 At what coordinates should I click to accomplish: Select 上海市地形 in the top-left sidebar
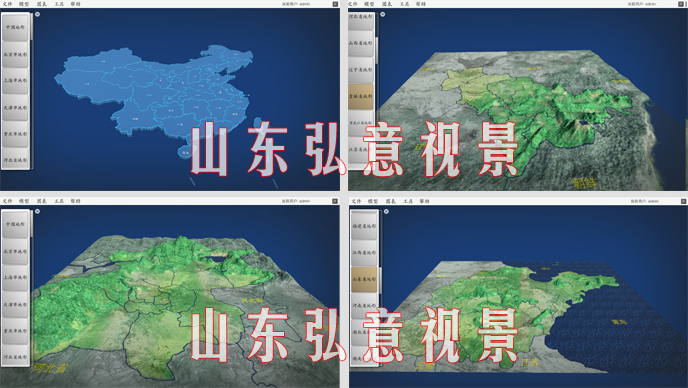[15, 81]
